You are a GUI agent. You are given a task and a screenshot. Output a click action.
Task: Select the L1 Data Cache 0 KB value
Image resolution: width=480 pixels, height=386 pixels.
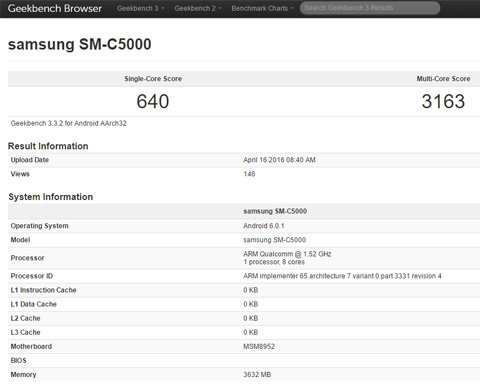coord(251,304)
